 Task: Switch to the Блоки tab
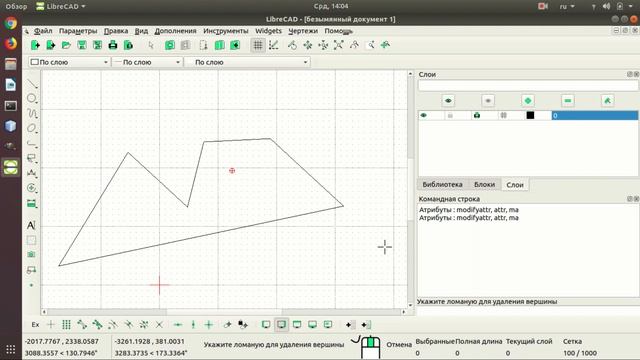pos(484,184)
